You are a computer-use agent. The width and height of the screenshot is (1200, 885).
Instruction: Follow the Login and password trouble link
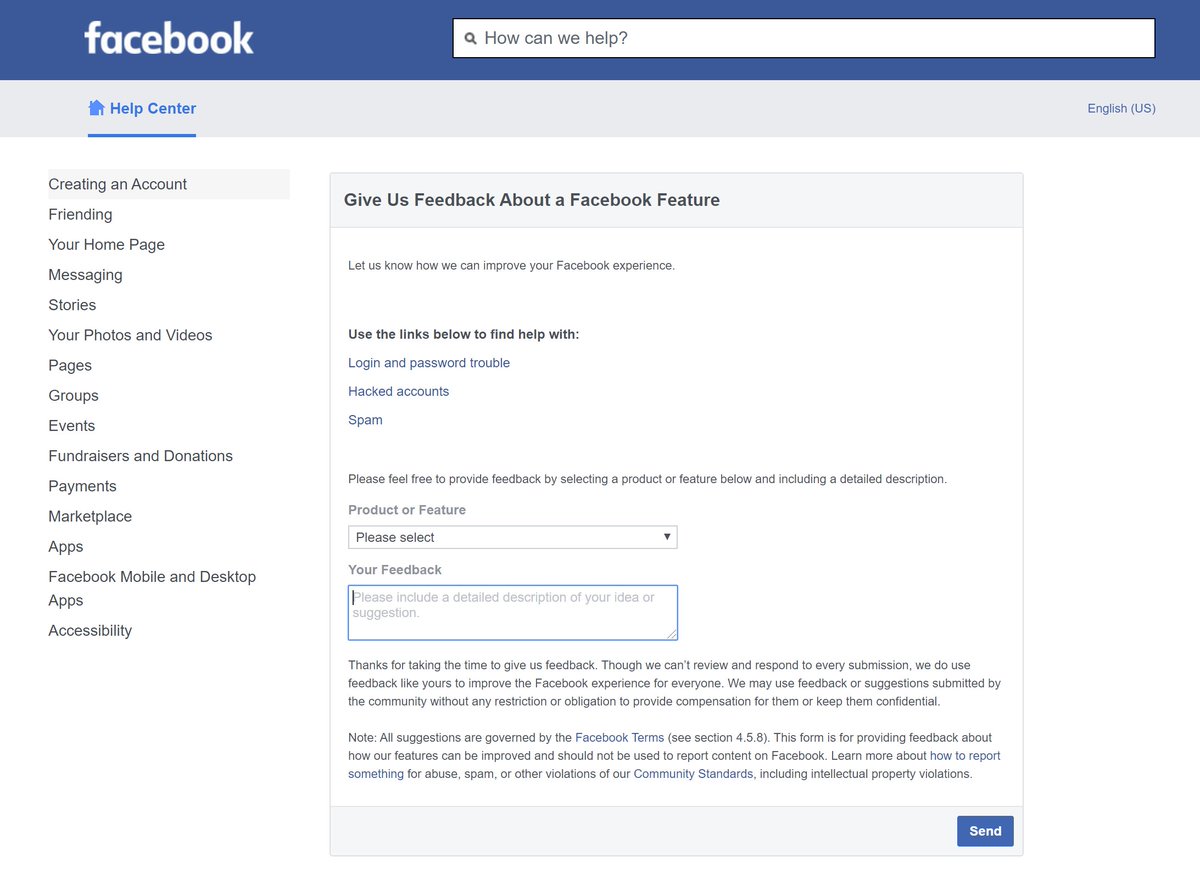[x=429, y=363]
